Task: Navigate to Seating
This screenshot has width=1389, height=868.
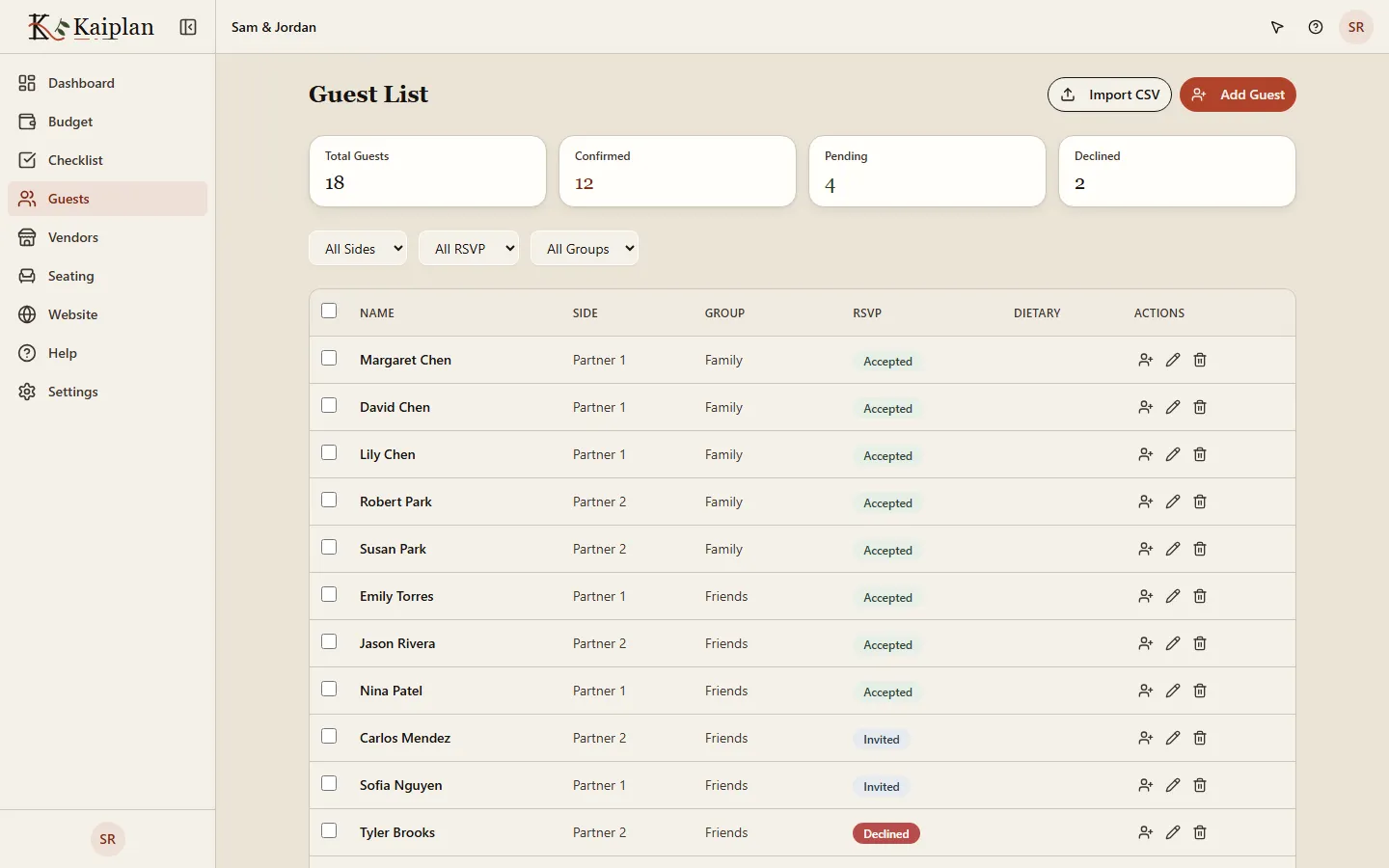Action: pos(107,276)
